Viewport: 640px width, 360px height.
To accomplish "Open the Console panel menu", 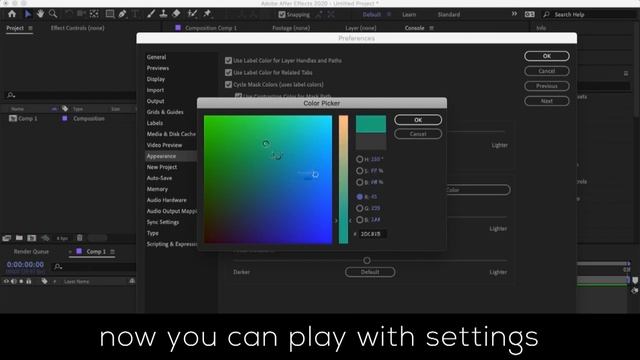I will (431, 28).
